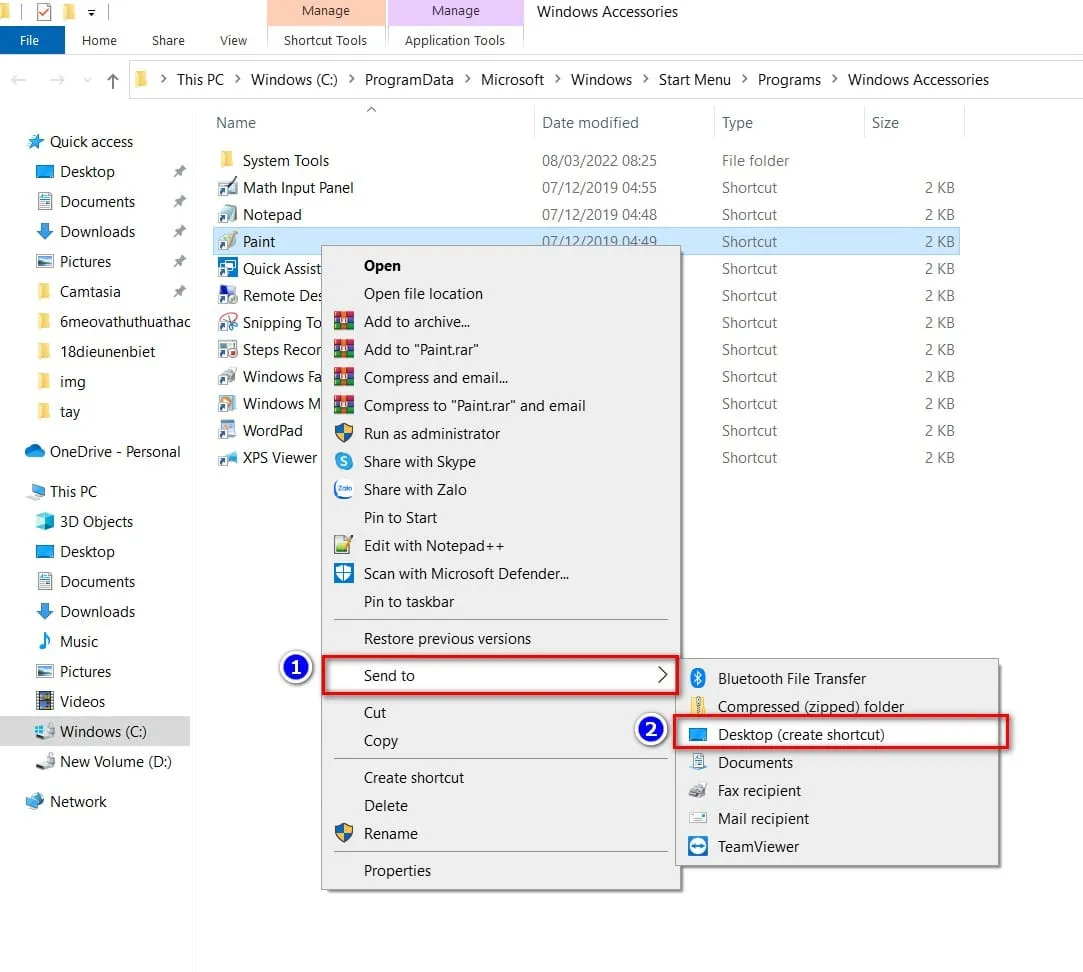The height and width of the screenshot is (972, 1083).
Task: Click the Skype icon next to Share with Skype
Action: coord(342,461)
